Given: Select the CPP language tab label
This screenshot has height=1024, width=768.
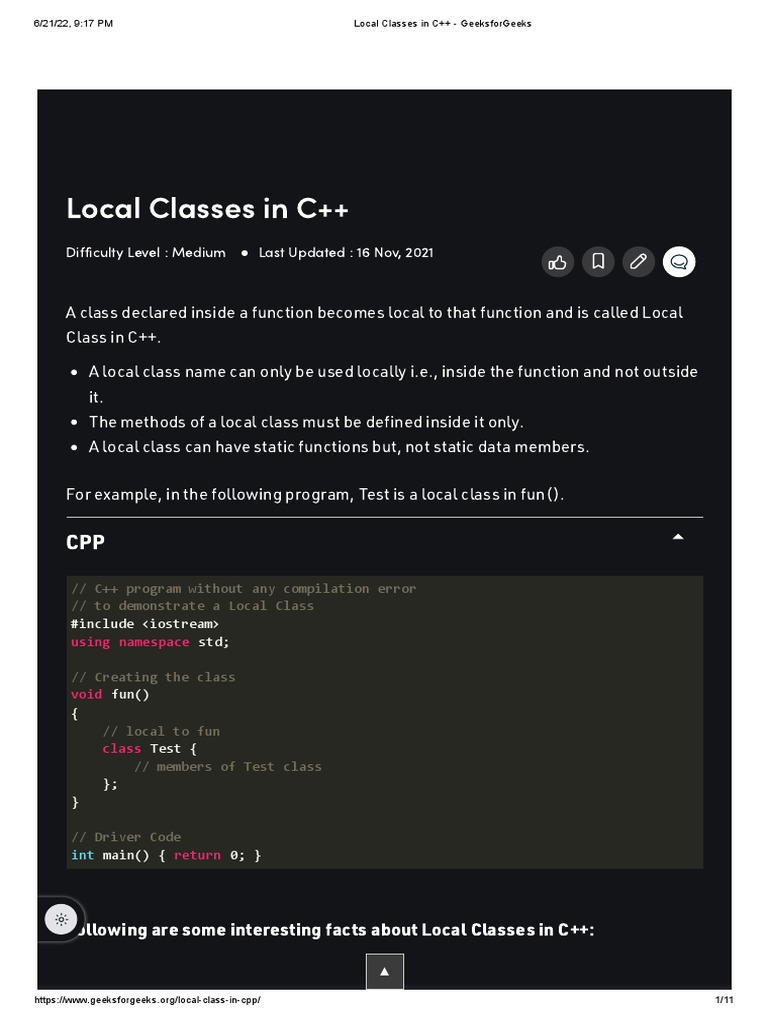Looking at the screenshot, I should tap(85, 542).
